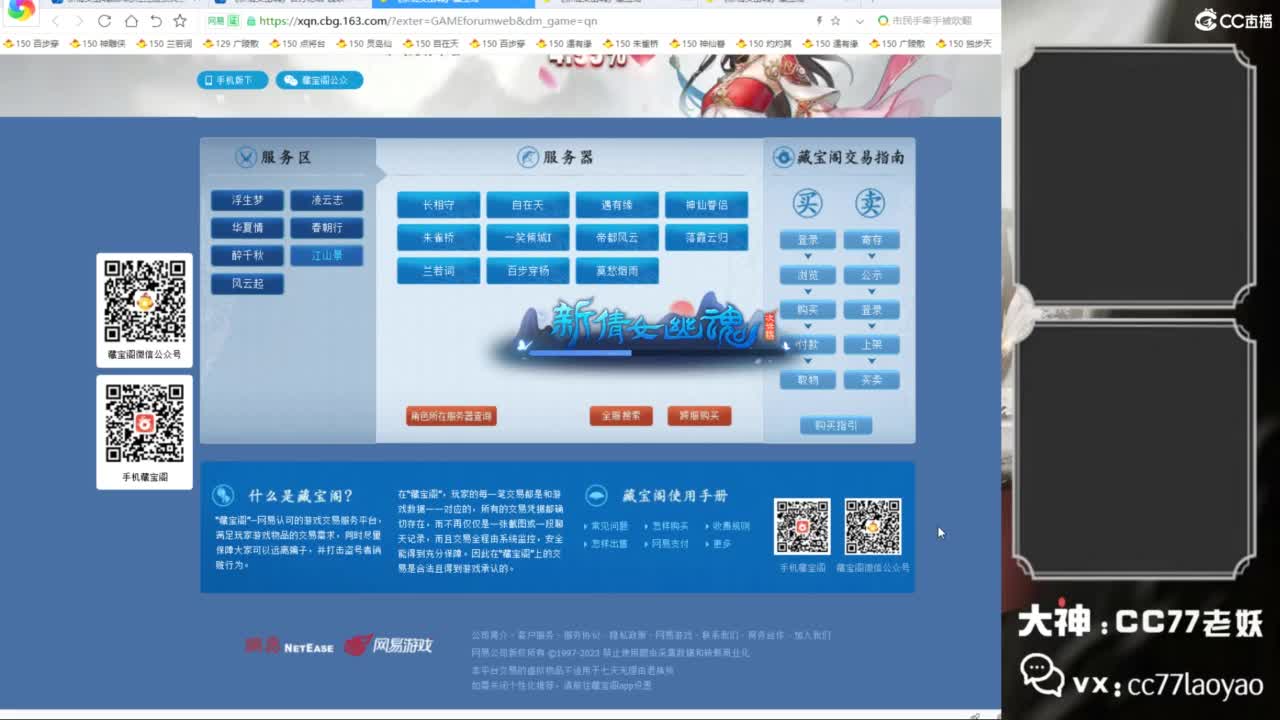Open the 网易支付 help link
This screenshot has height=720, width=1280.
pyautogui.click(x=670, y=544)
